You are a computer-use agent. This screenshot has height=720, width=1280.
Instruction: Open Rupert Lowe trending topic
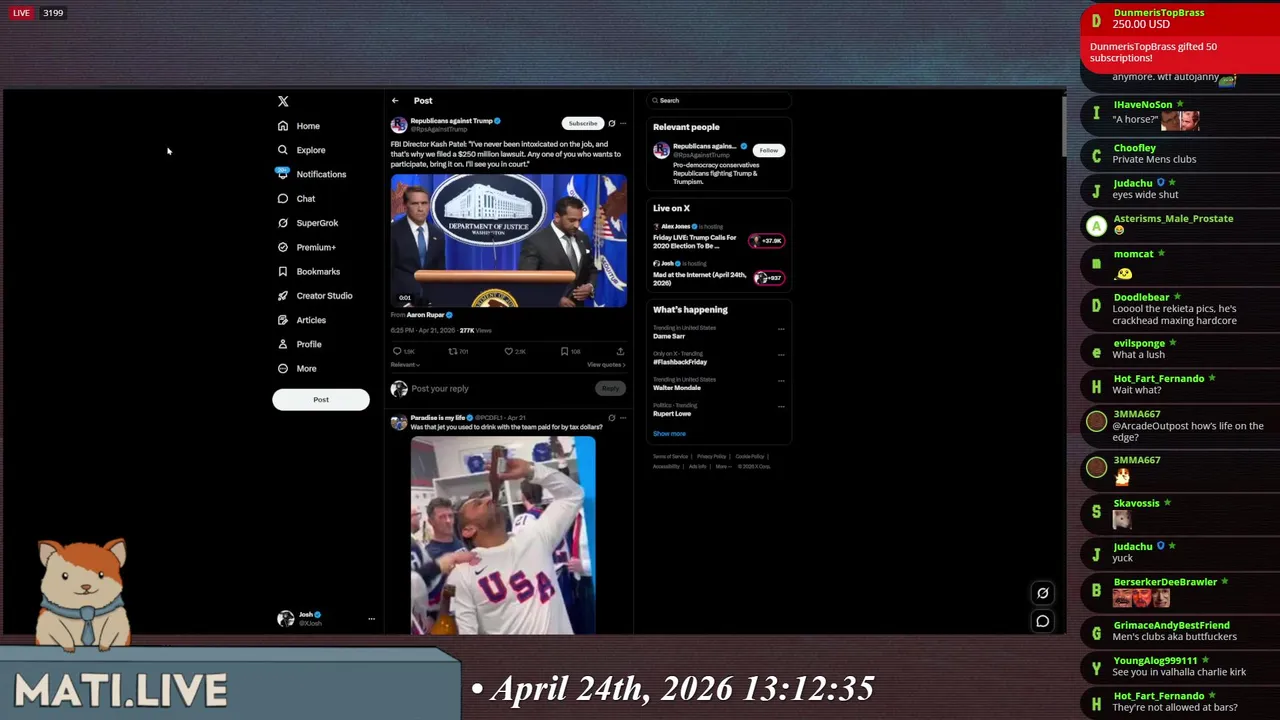pyautogui.click(x=672, y=414)
